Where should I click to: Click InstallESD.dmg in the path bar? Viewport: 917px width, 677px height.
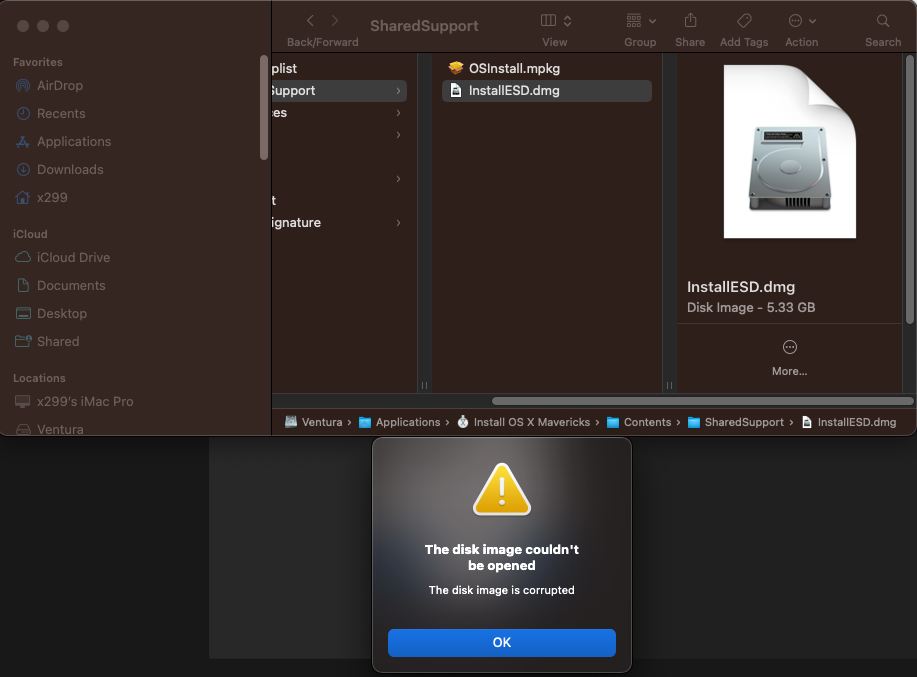(x=849, y=422)
